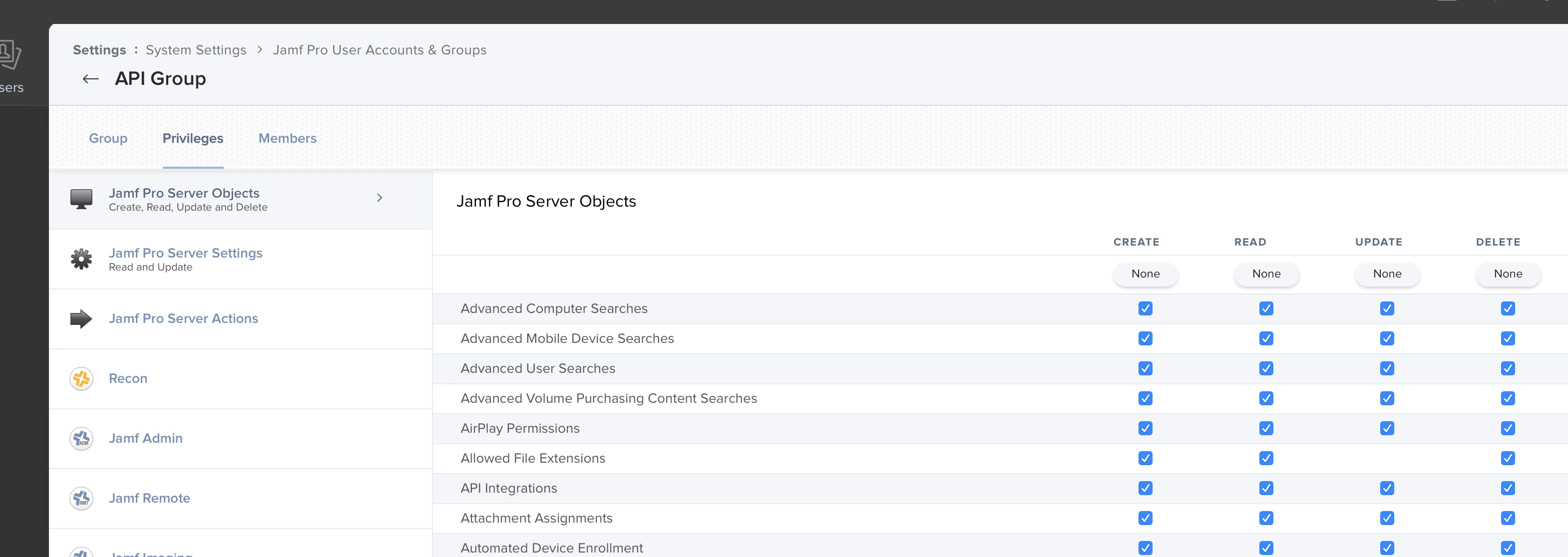The image size is (1568, 557).
Task: Uncheck Read for Advanced Computer Searches
Action: point(1266,308)
